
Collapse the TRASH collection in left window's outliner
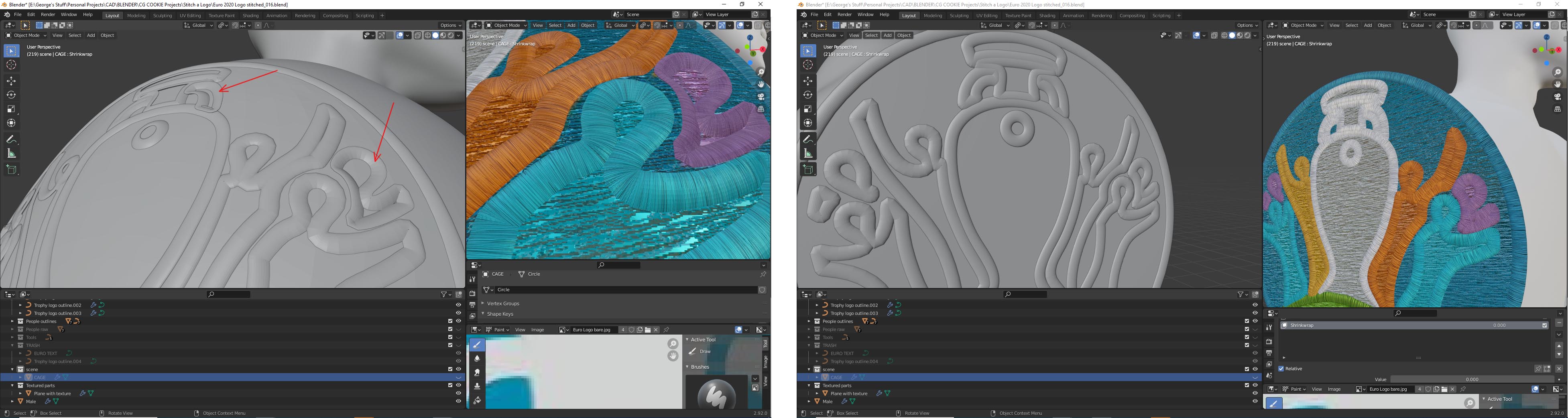click(12, 346)
